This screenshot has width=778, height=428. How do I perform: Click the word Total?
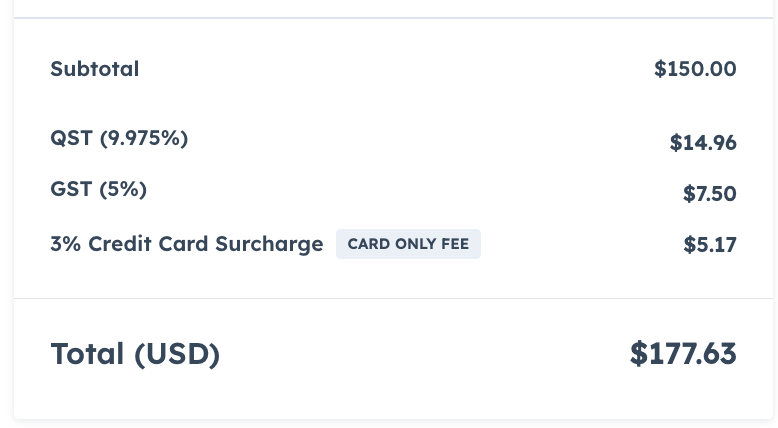tap(88, 354)
